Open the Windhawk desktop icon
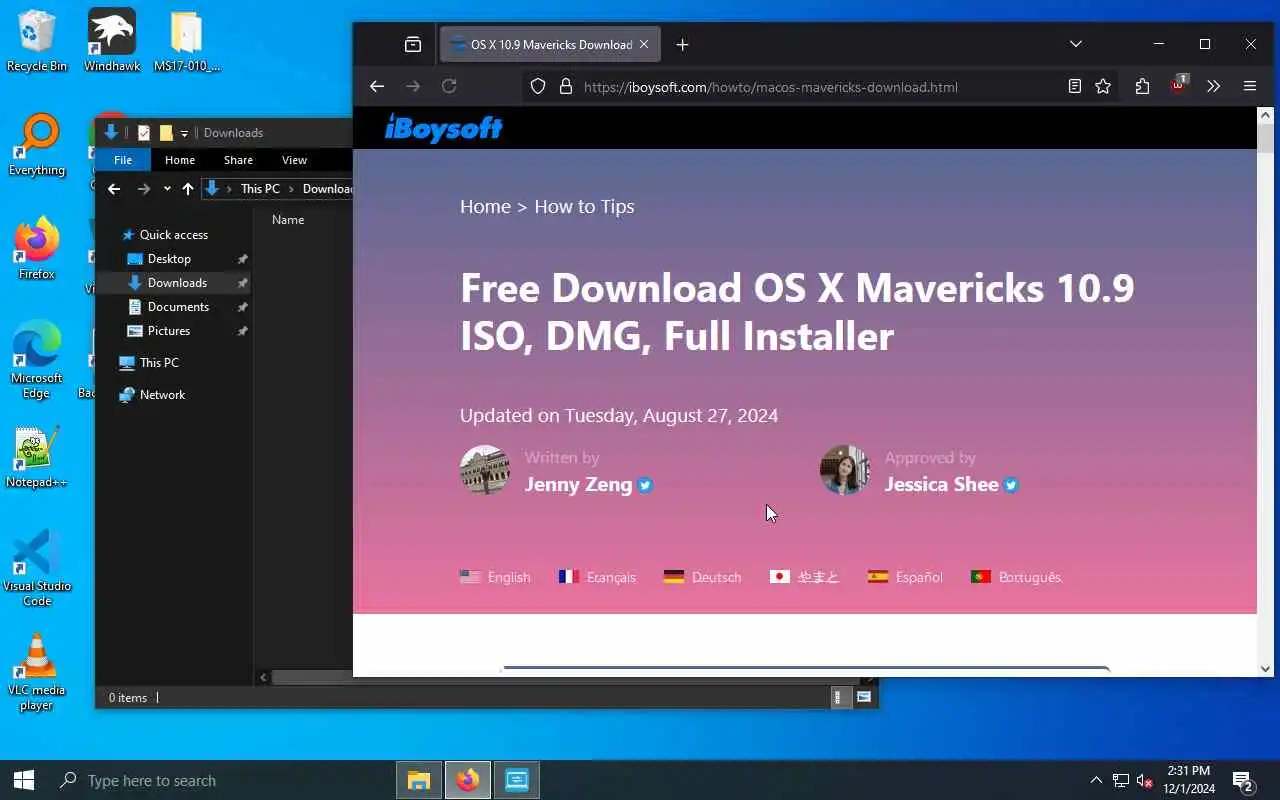Screen dimensions: 1280x800 tap(111, 41)
